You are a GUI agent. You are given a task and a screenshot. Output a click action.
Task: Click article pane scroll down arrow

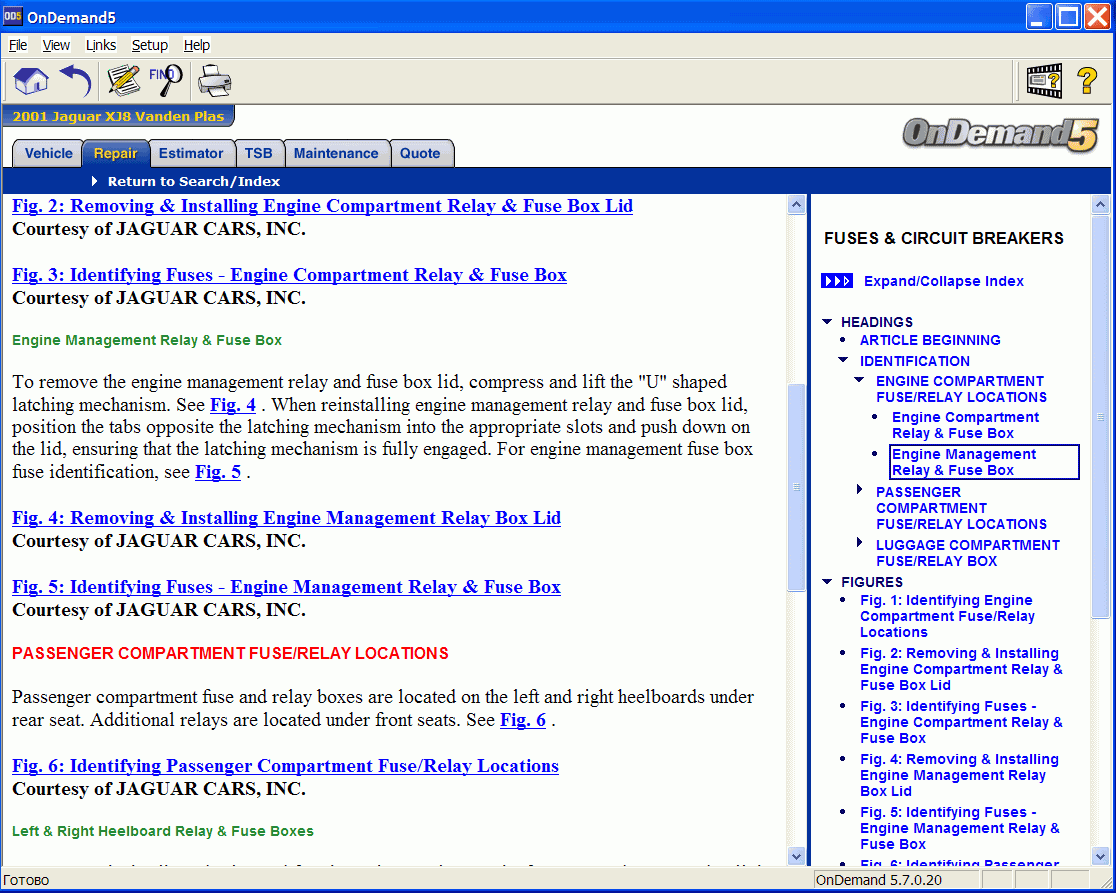(x=796, y=855)
